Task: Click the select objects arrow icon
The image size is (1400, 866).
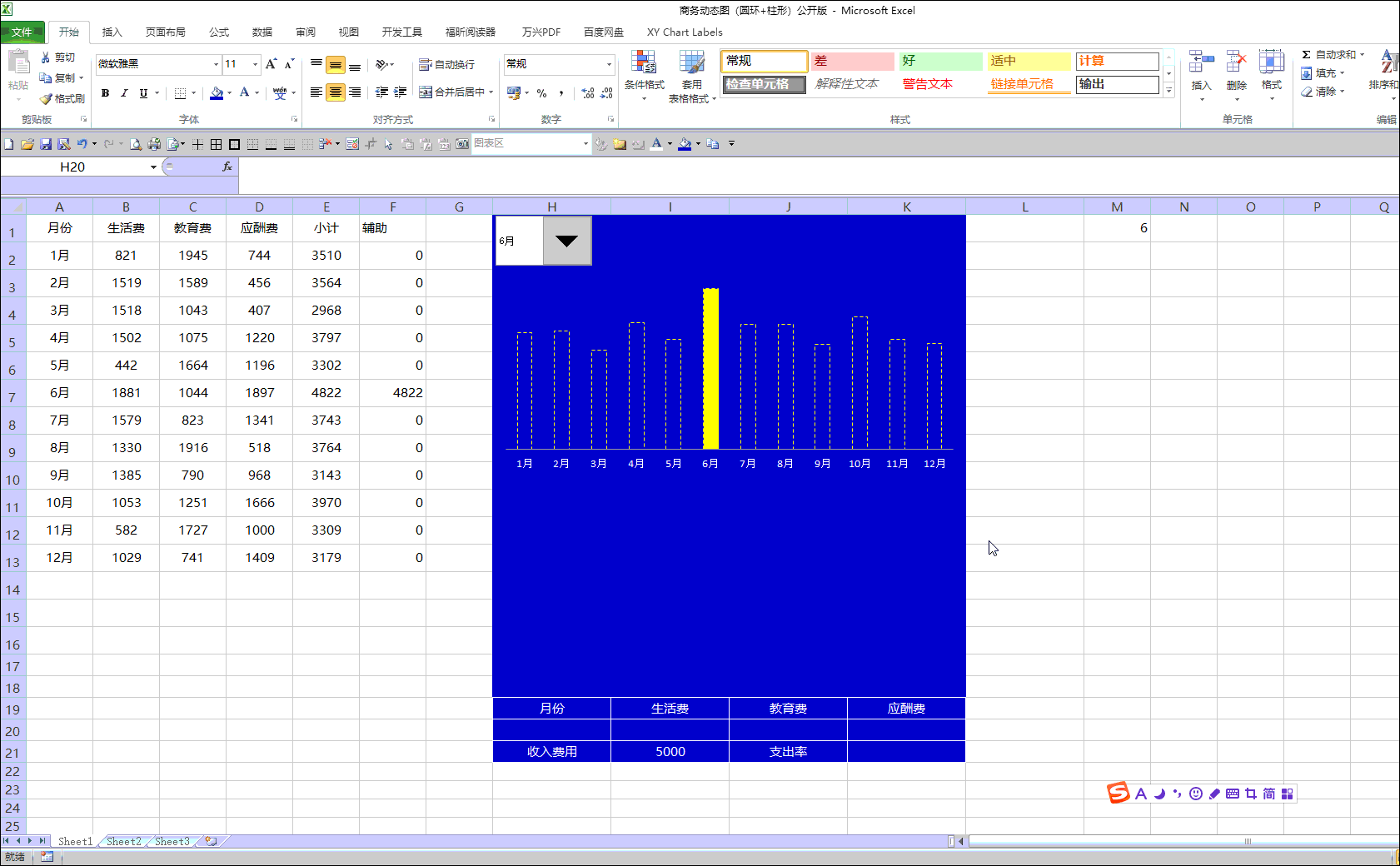Action: 389,144
